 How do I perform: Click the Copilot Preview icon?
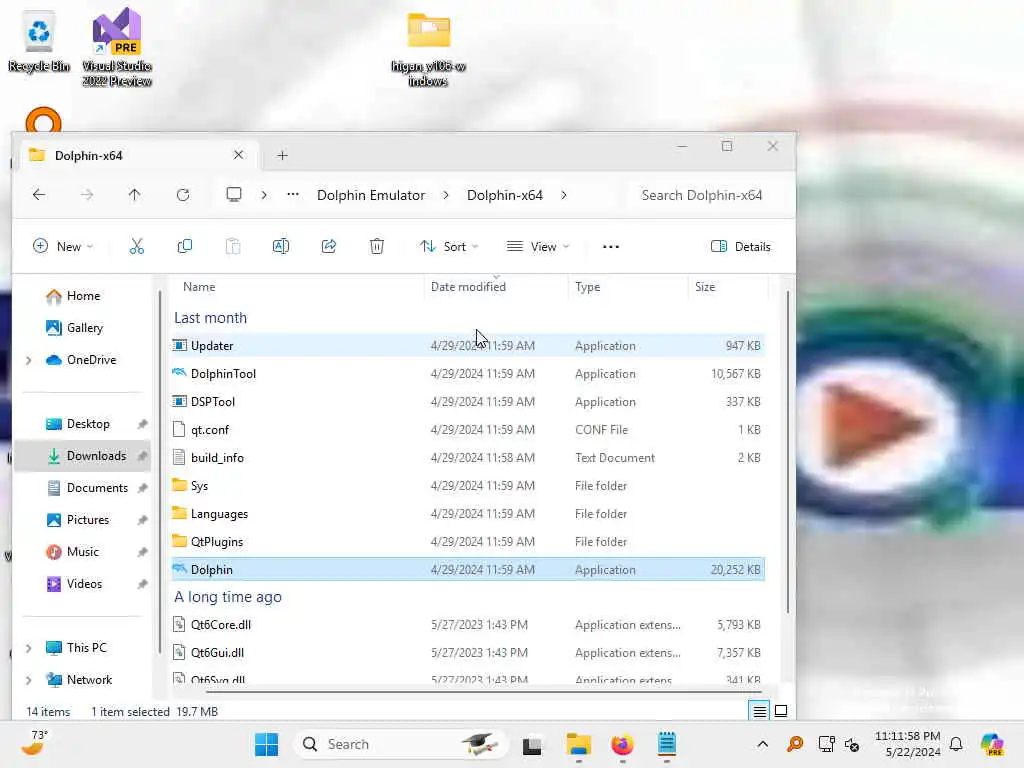pyautogui.click(x=992, y=744)
